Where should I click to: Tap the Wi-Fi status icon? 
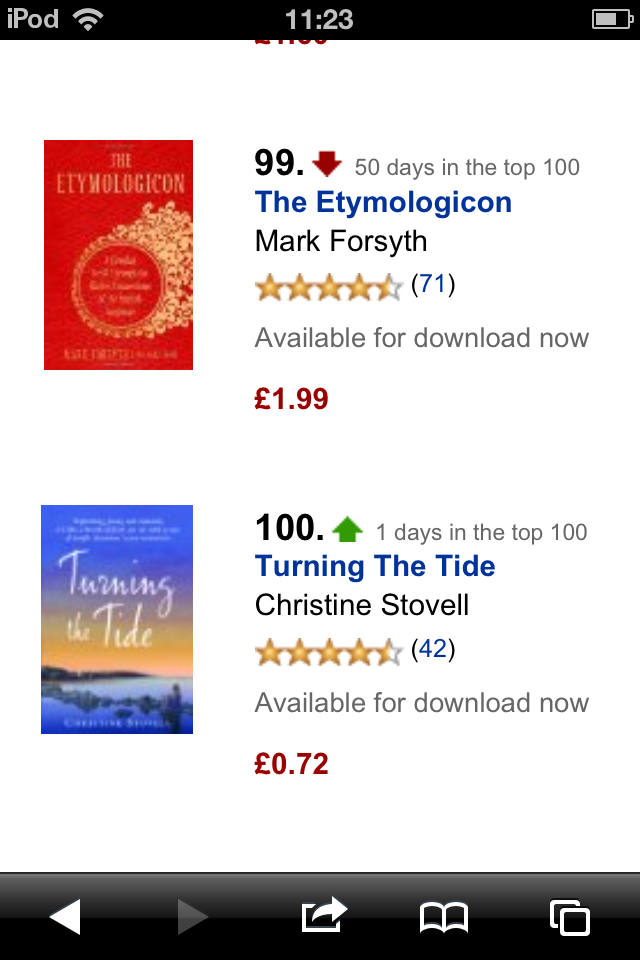coord(88,19)
